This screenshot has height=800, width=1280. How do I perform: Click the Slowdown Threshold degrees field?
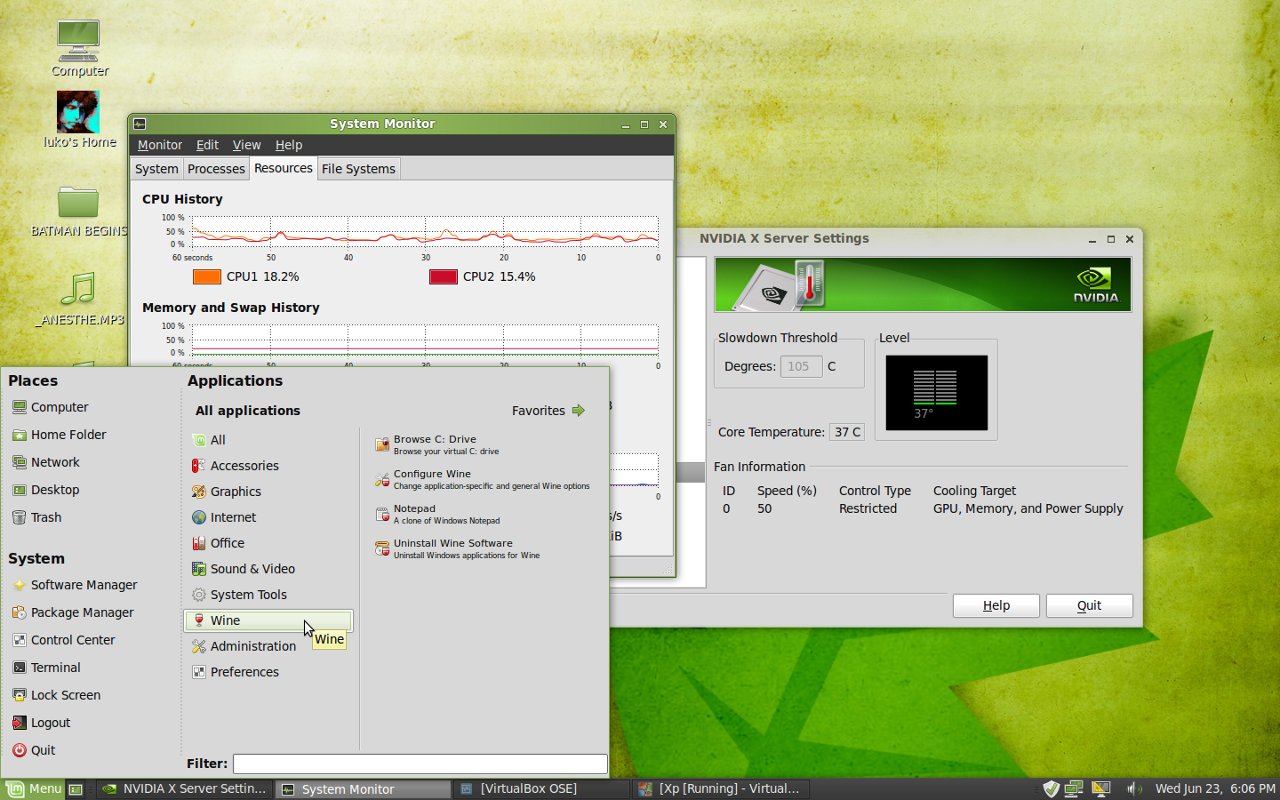click(801, 366)
